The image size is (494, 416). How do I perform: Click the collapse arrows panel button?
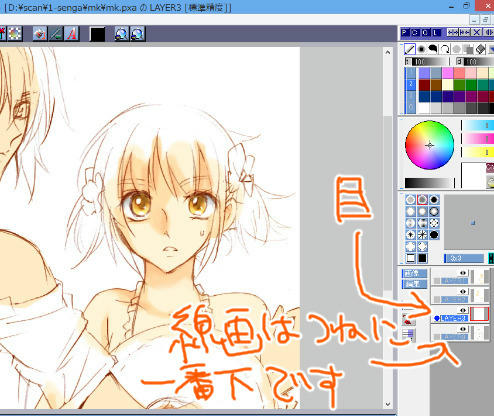(x=464, y=32)
